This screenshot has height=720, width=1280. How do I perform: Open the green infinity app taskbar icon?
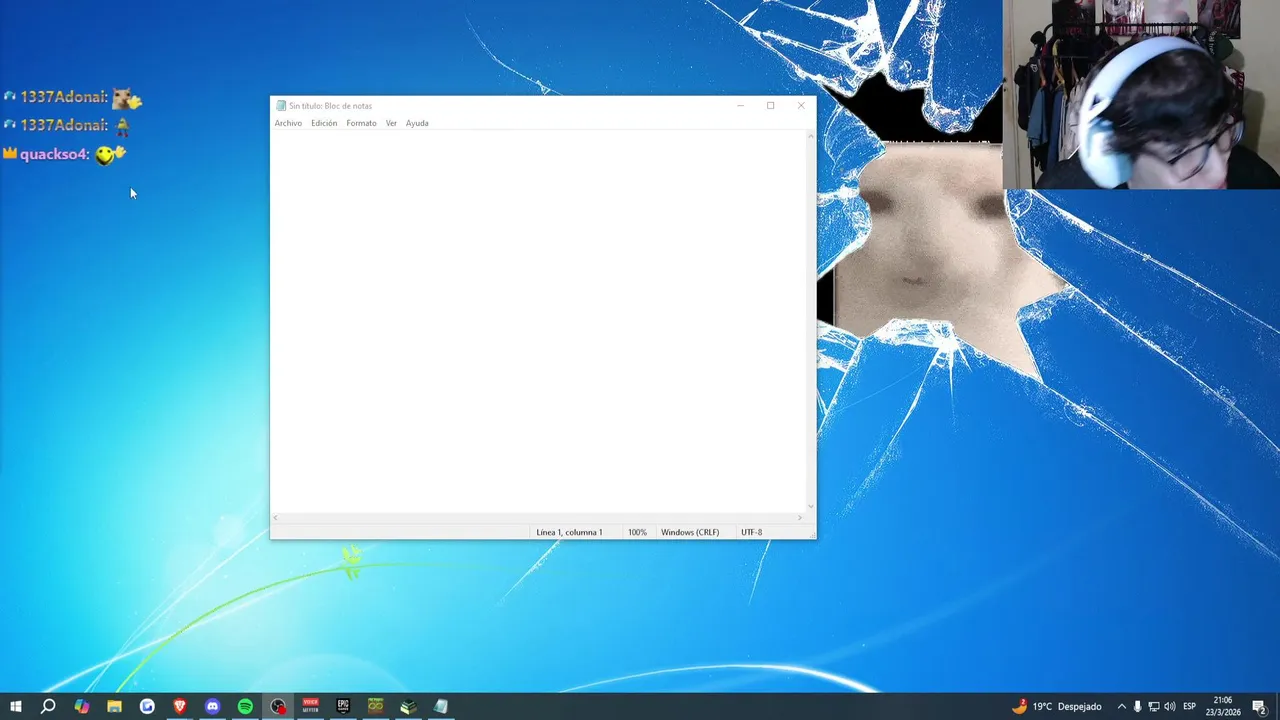click(375, 706)
